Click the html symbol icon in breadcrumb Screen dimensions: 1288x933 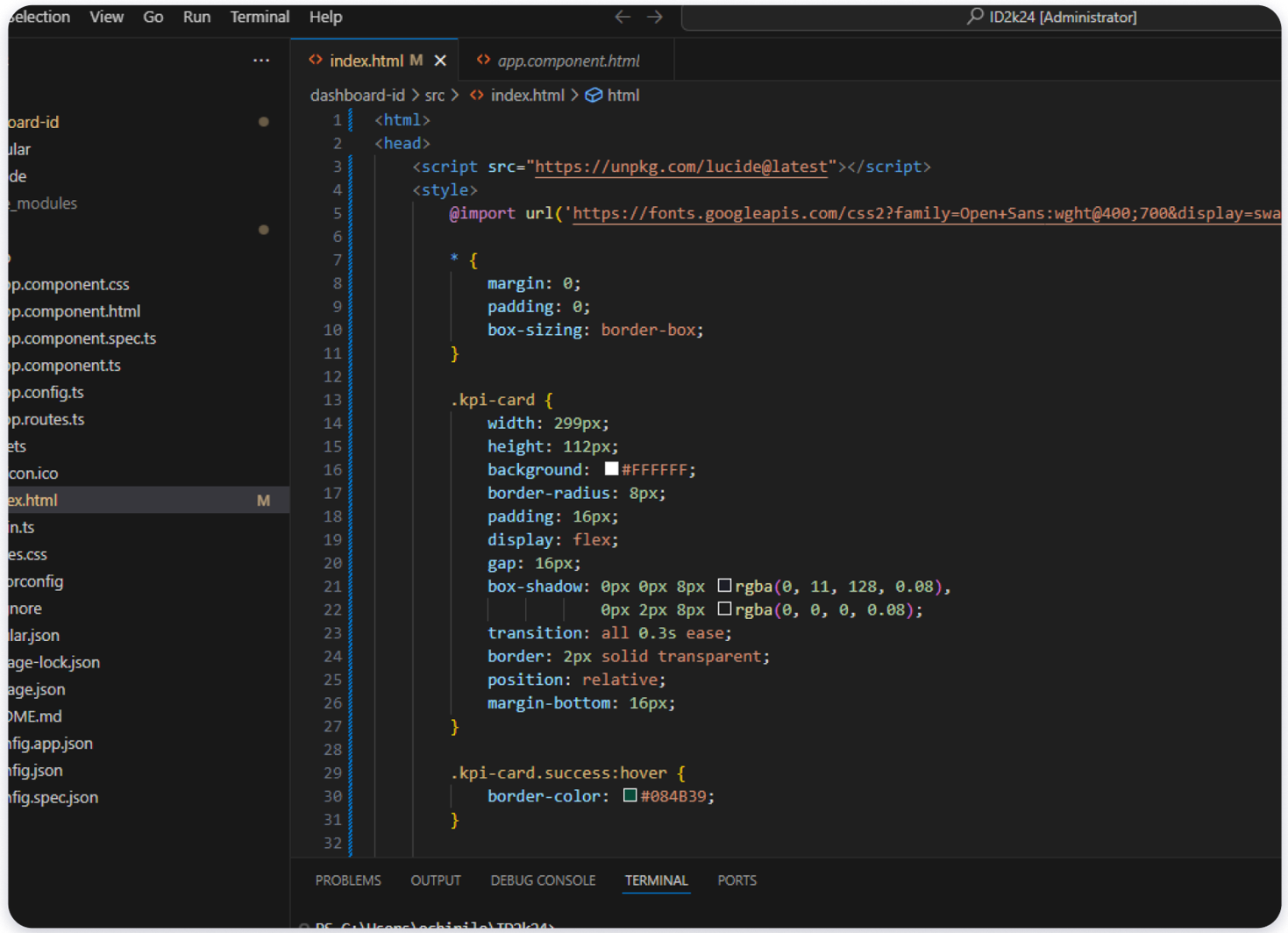(x=594, y=95)
